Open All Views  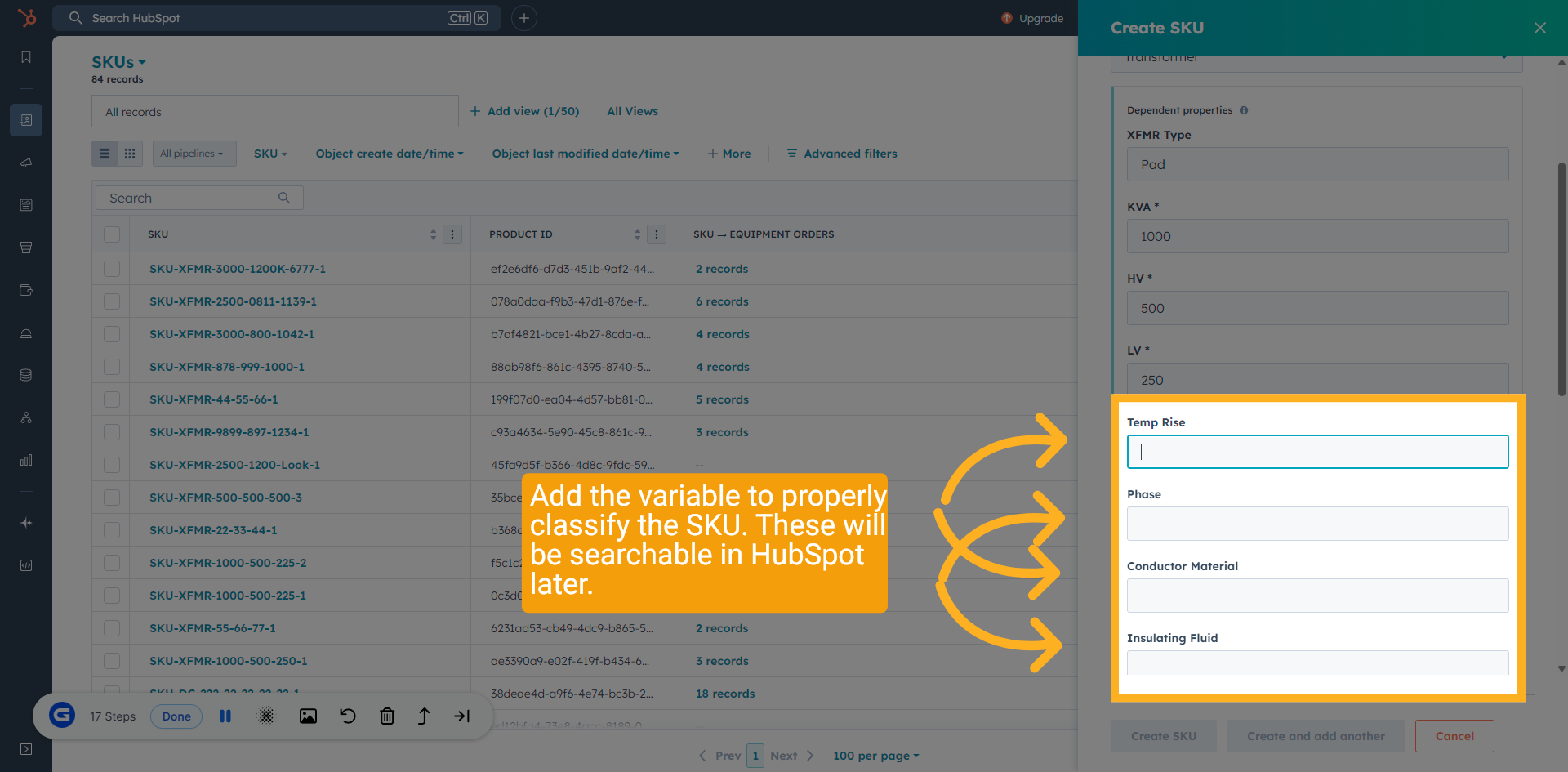pyautogui.click(x=632, y=111)
